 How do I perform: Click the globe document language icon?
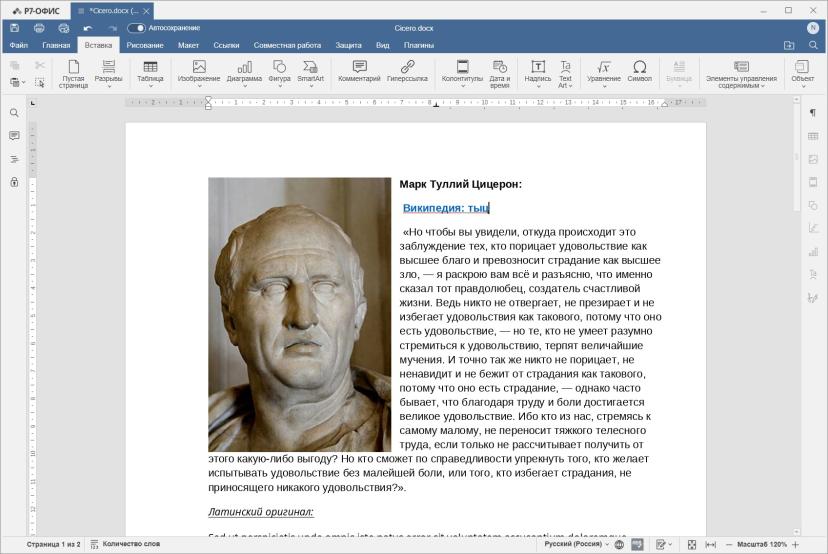619,544
